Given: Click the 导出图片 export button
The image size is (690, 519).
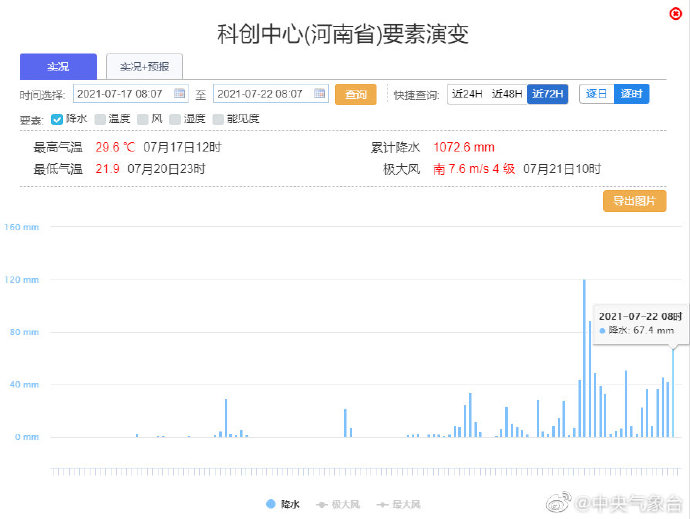Looking at the screenshot, I should [634, 201].
